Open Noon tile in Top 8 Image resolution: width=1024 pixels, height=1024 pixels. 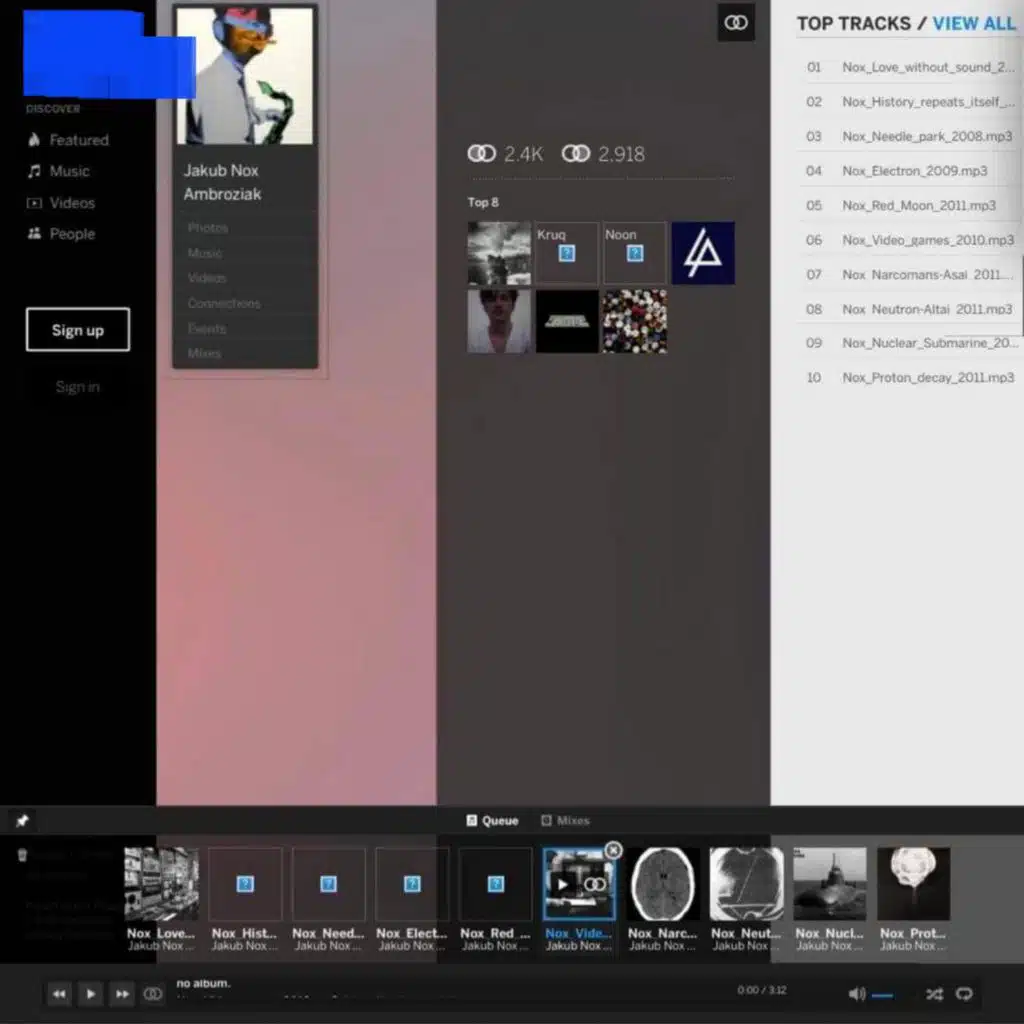[635, 253]
